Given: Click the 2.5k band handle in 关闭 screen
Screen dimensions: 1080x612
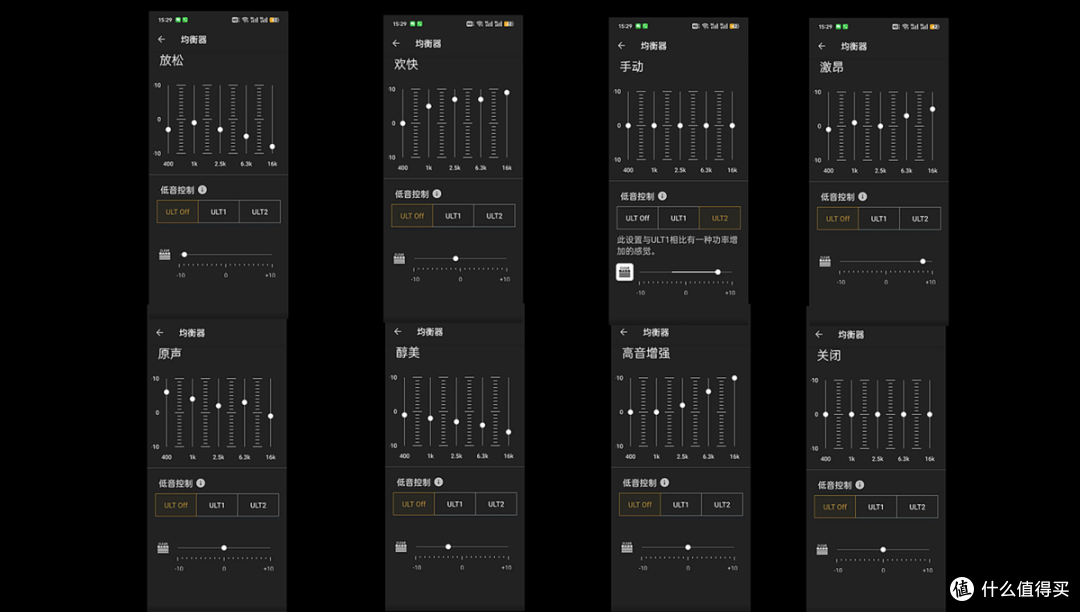Looking at the screenshot, I should 878,414.
